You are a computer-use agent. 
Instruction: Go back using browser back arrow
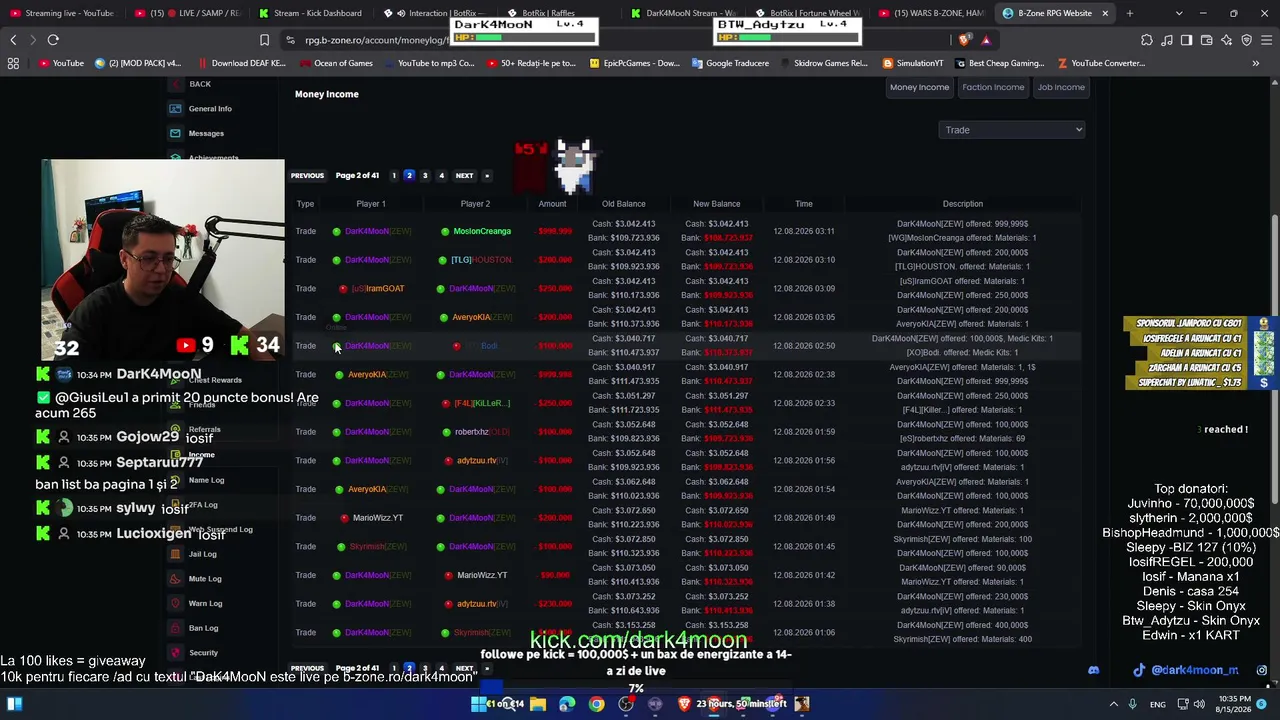13,40
